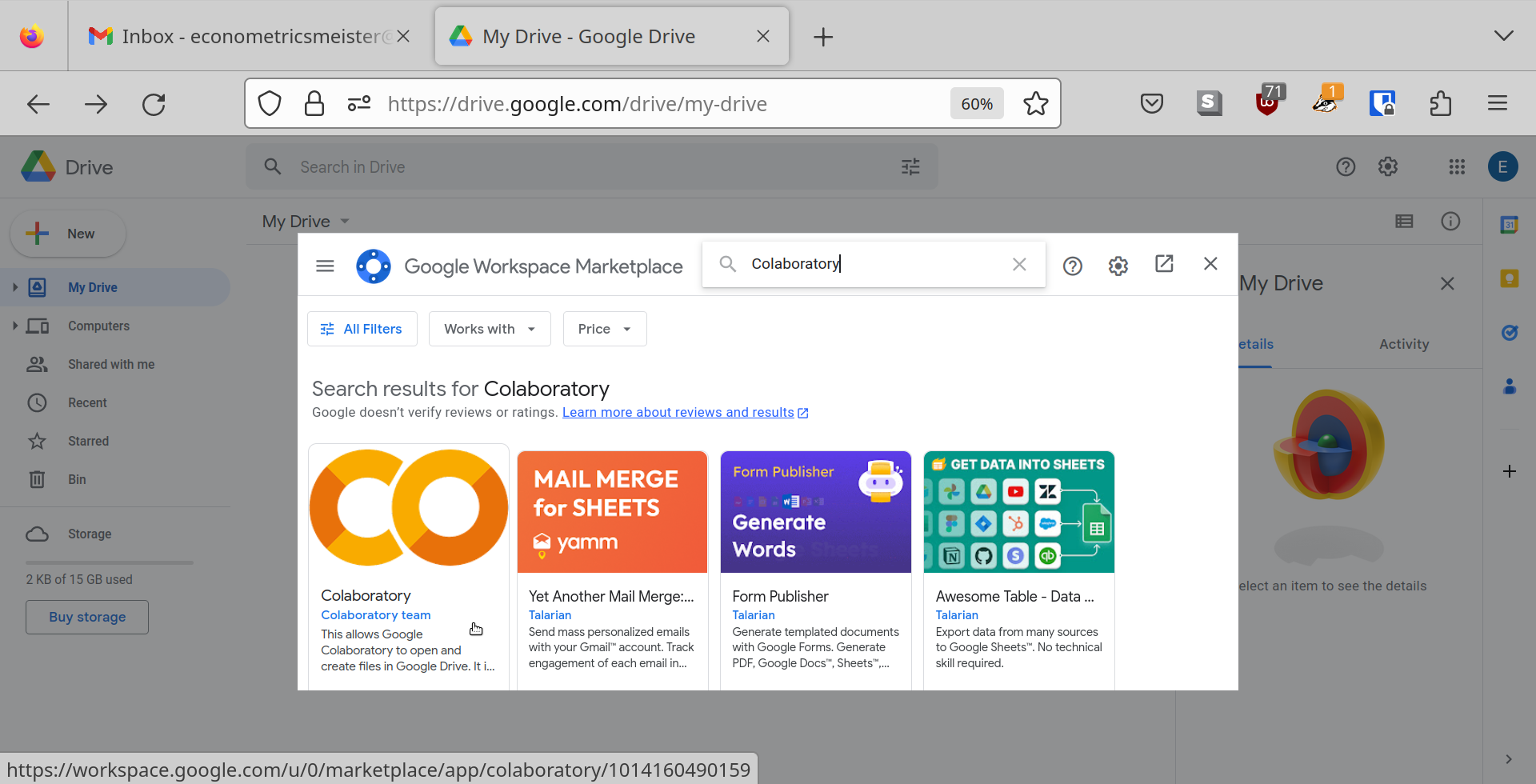Close the My Drive details panel
This screenshot has height=784, width=1536.
[x=1447, y=283]
